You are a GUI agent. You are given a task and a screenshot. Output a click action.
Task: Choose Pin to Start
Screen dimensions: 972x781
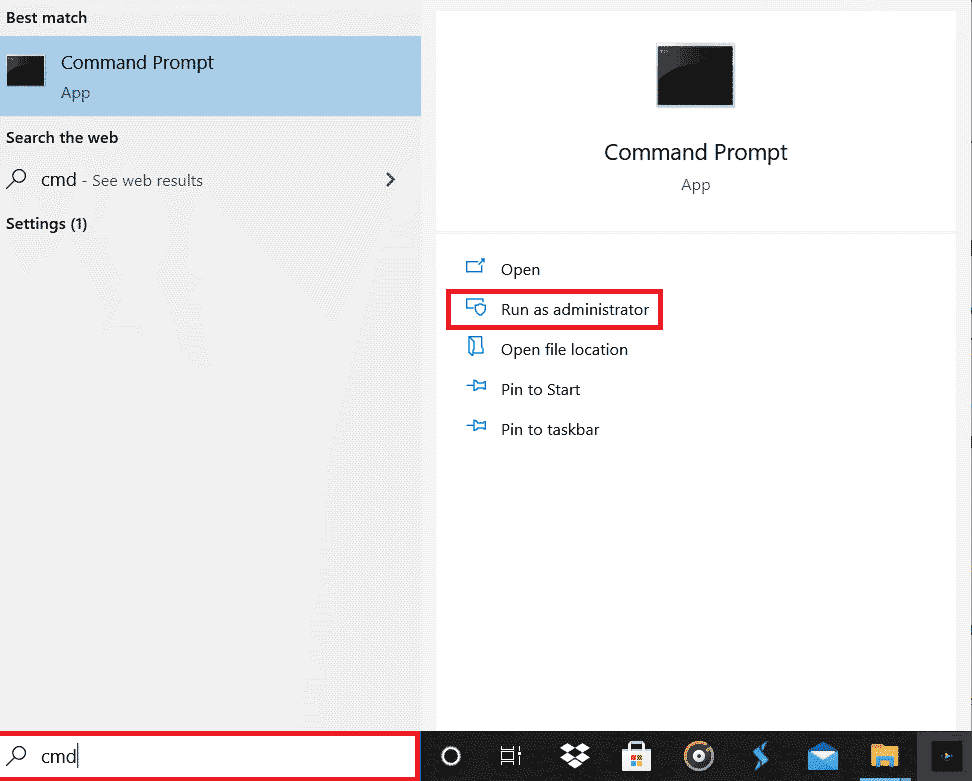pyautogui.click(x=541, y=389)
